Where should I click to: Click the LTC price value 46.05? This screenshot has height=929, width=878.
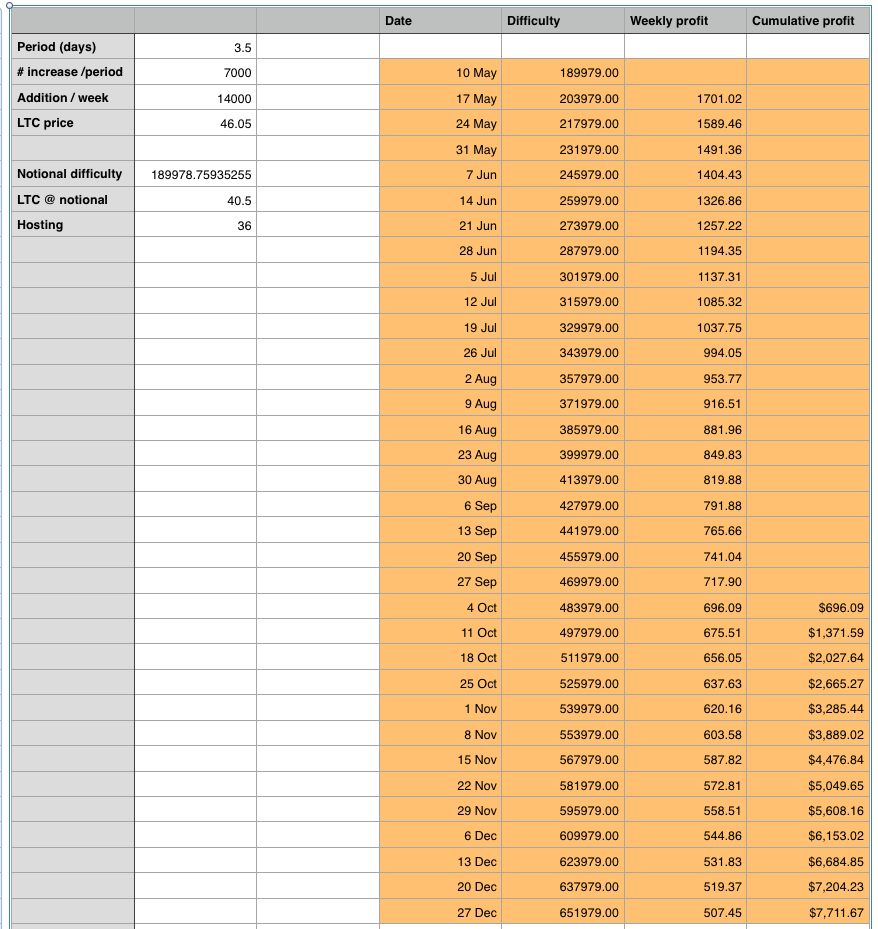click(196, 123)
